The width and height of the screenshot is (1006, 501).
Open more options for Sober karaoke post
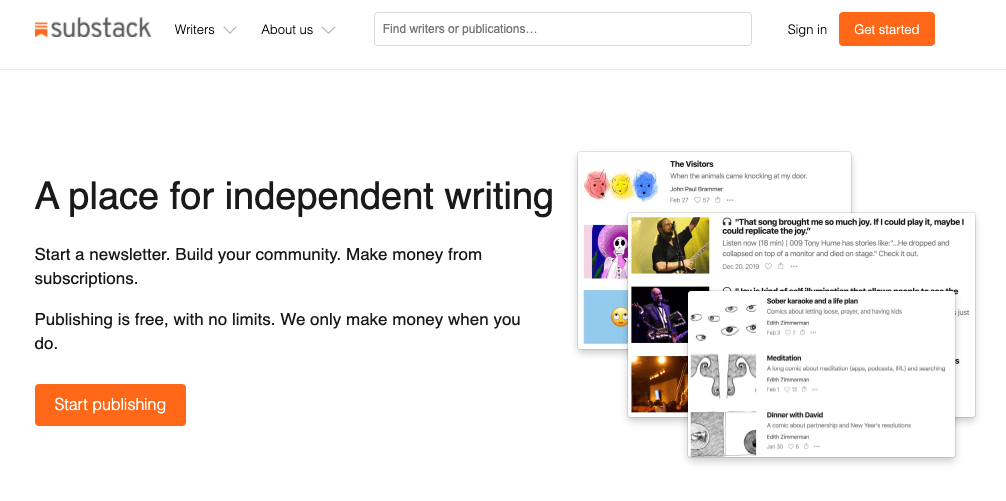click(814, 333)
